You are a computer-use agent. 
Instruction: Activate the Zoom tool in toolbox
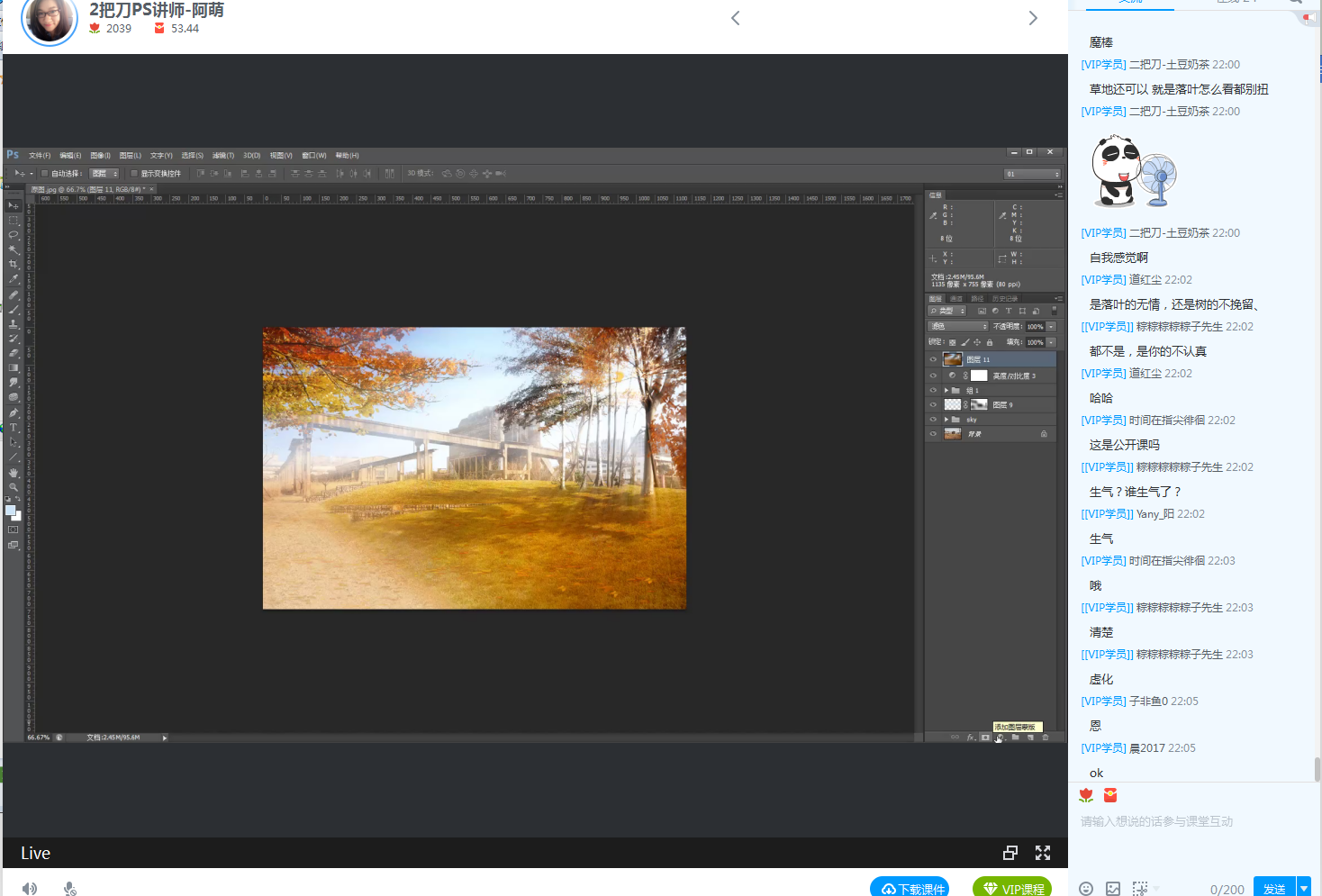tap(14, 487)
